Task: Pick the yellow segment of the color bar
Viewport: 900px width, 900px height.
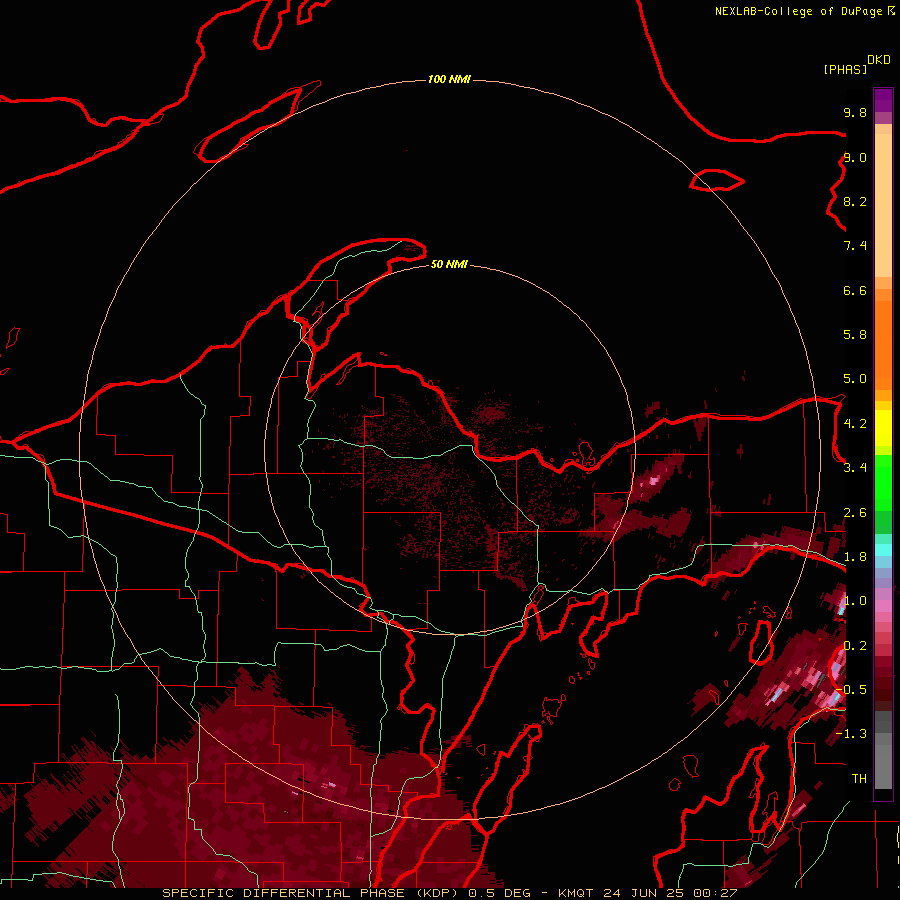Action: pyautogui.click(x=883, y=428)
